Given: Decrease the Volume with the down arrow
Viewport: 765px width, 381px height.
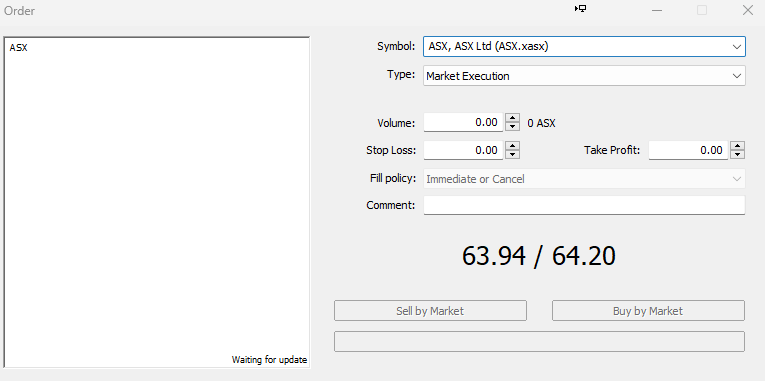Looking at the screenshot, I should 512,126.
